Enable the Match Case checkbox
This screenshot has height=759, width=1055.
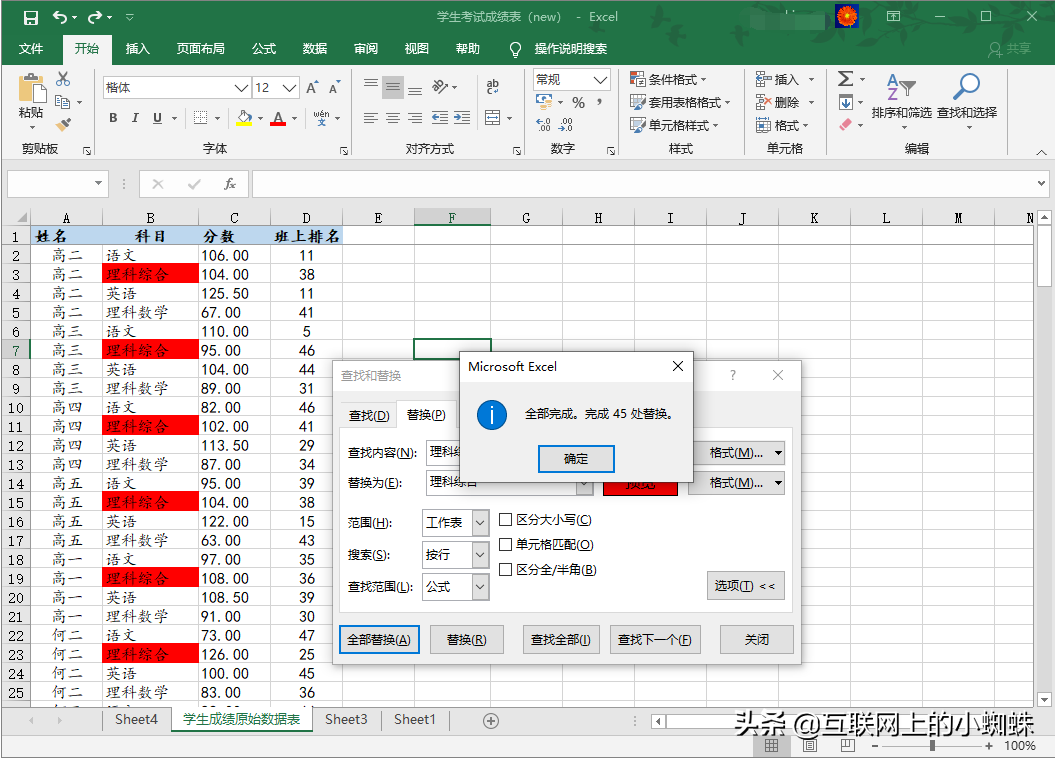tap(505, 519)
